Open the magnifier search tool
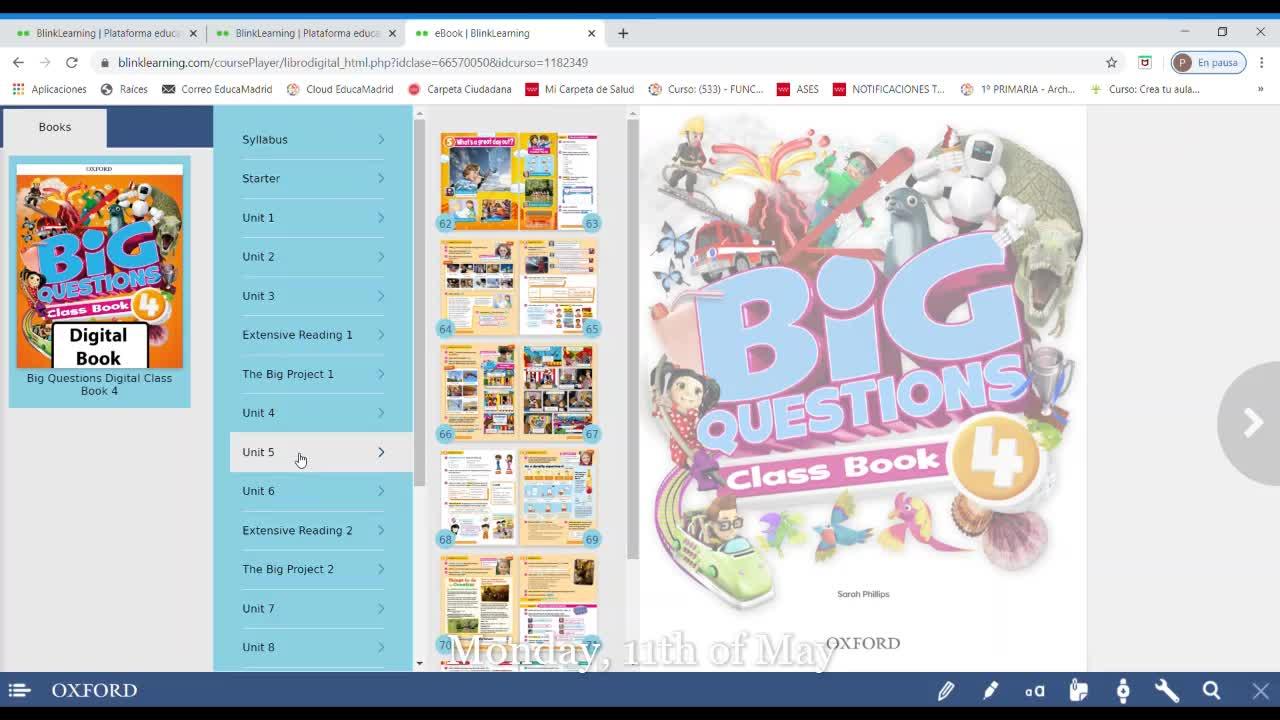Screen dimensions: 1280x720 click(1211, 690)
